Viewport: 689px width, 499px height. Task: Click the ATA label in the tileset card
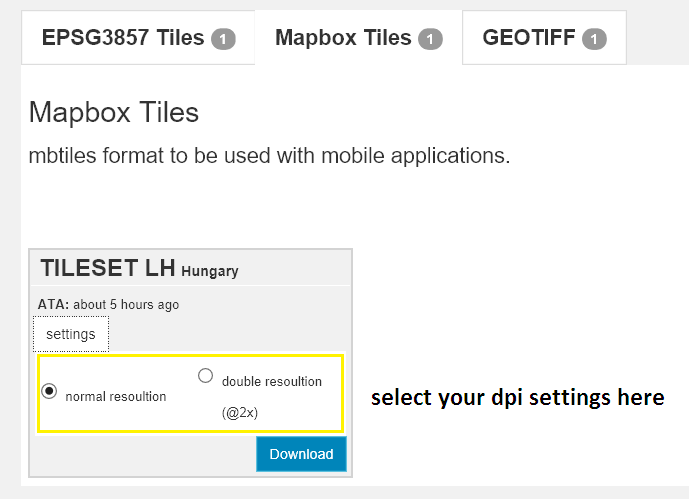[x=52, y=304]
